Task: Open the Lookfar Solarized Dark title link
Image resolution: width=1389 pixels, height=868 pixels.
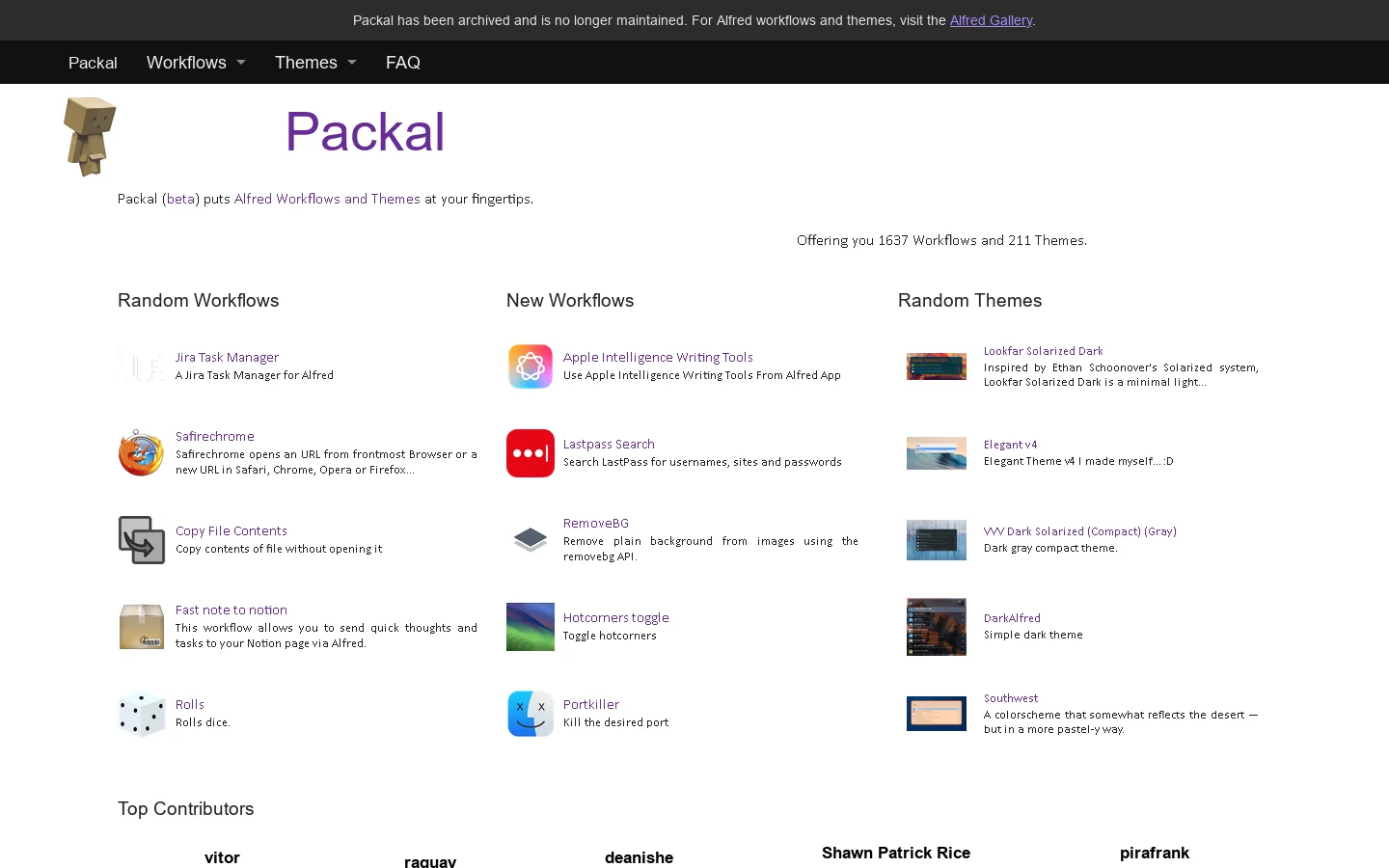Action: [x=1044, y=351]
